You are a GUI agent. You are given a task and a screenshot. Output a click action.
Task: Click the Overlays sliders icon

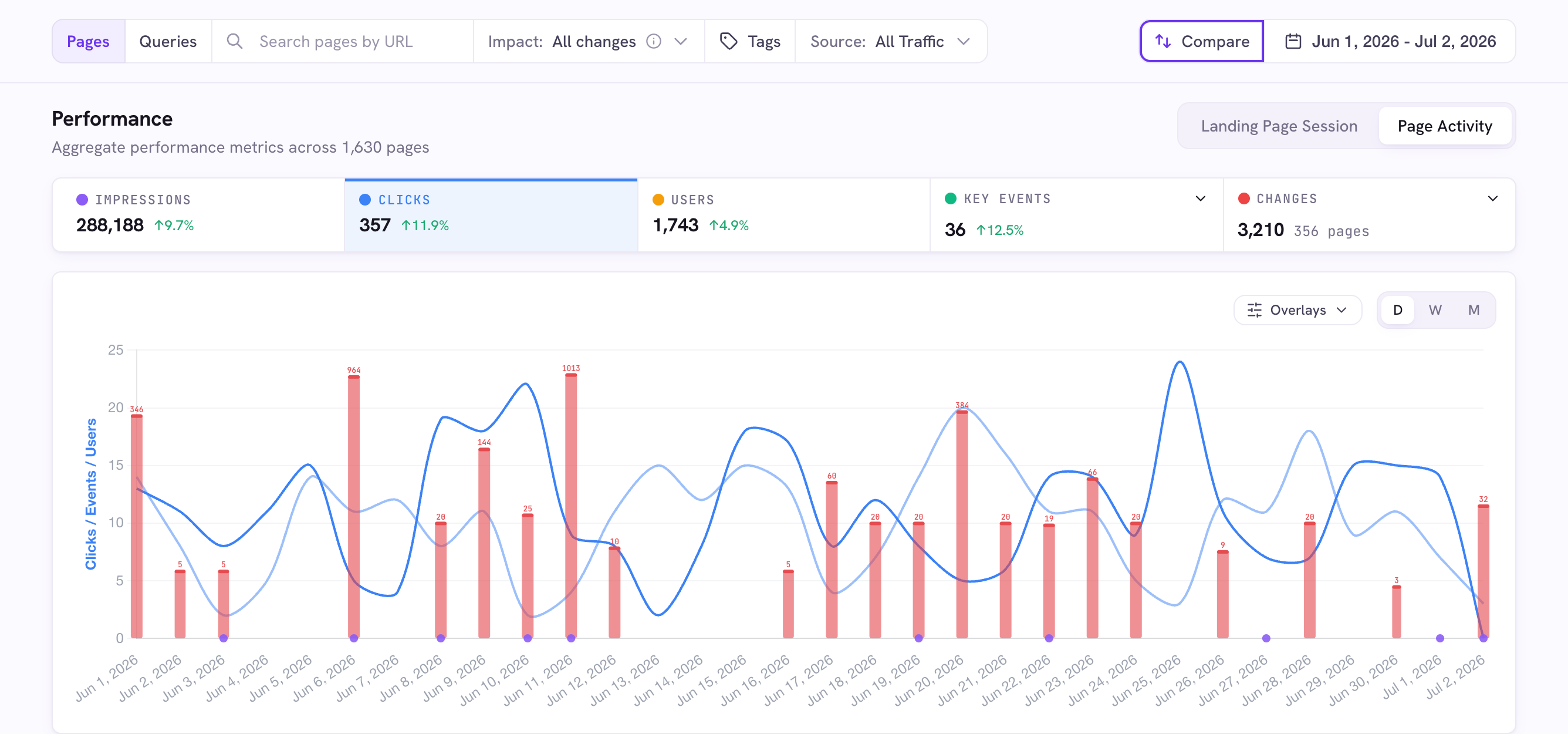(x=1254, y=310)
